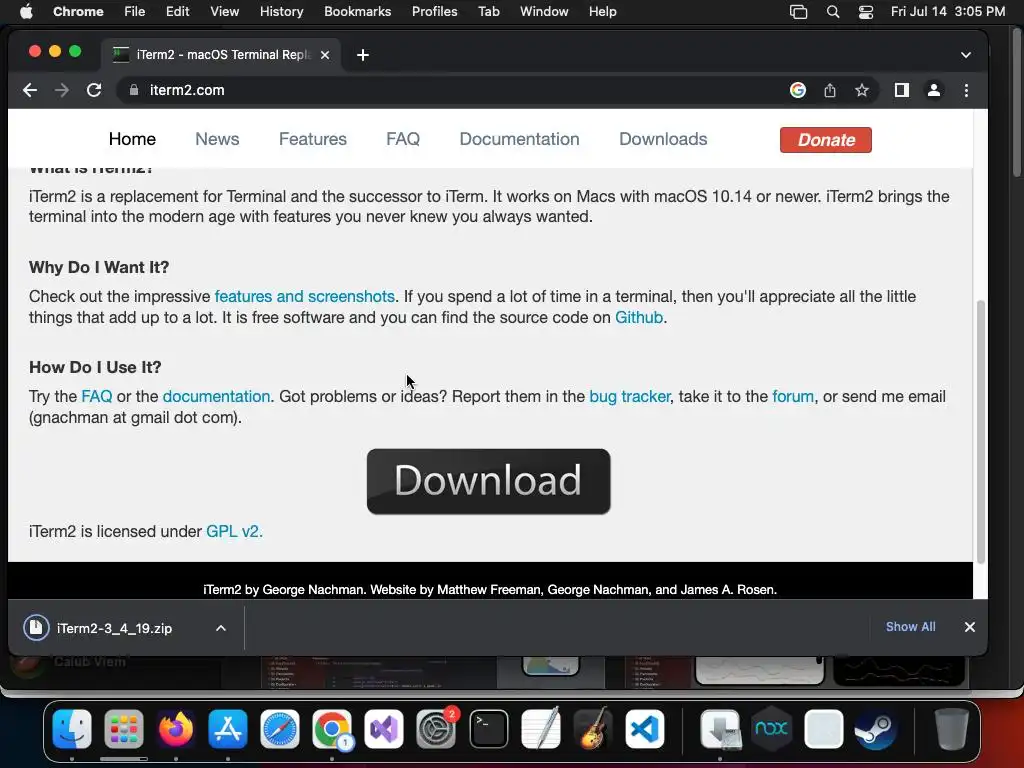This screenshot has height=768, width=1024.
Task: Click the Stage Manager windows icon
Action: pos(798,12)
